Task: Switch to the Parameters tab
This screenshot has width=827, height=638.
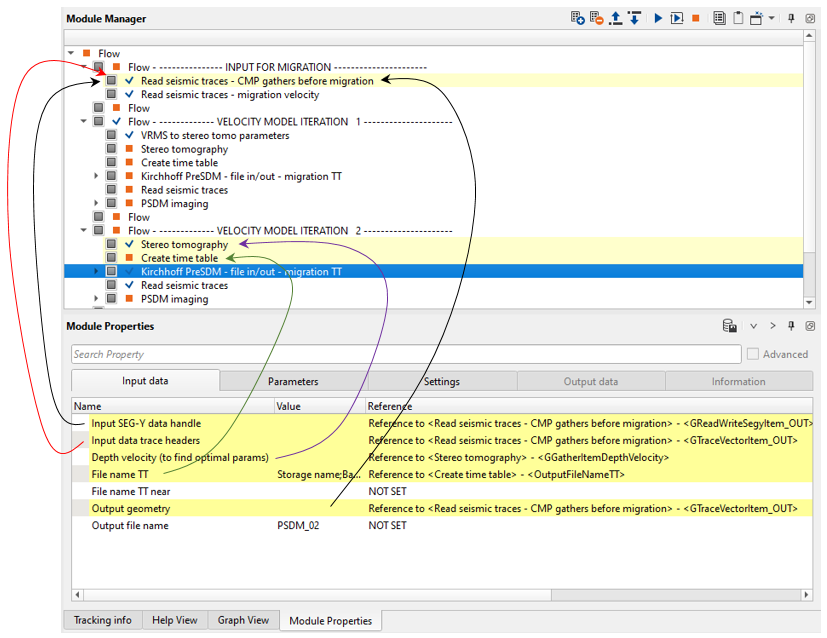Action: click(x=293, y=381)
